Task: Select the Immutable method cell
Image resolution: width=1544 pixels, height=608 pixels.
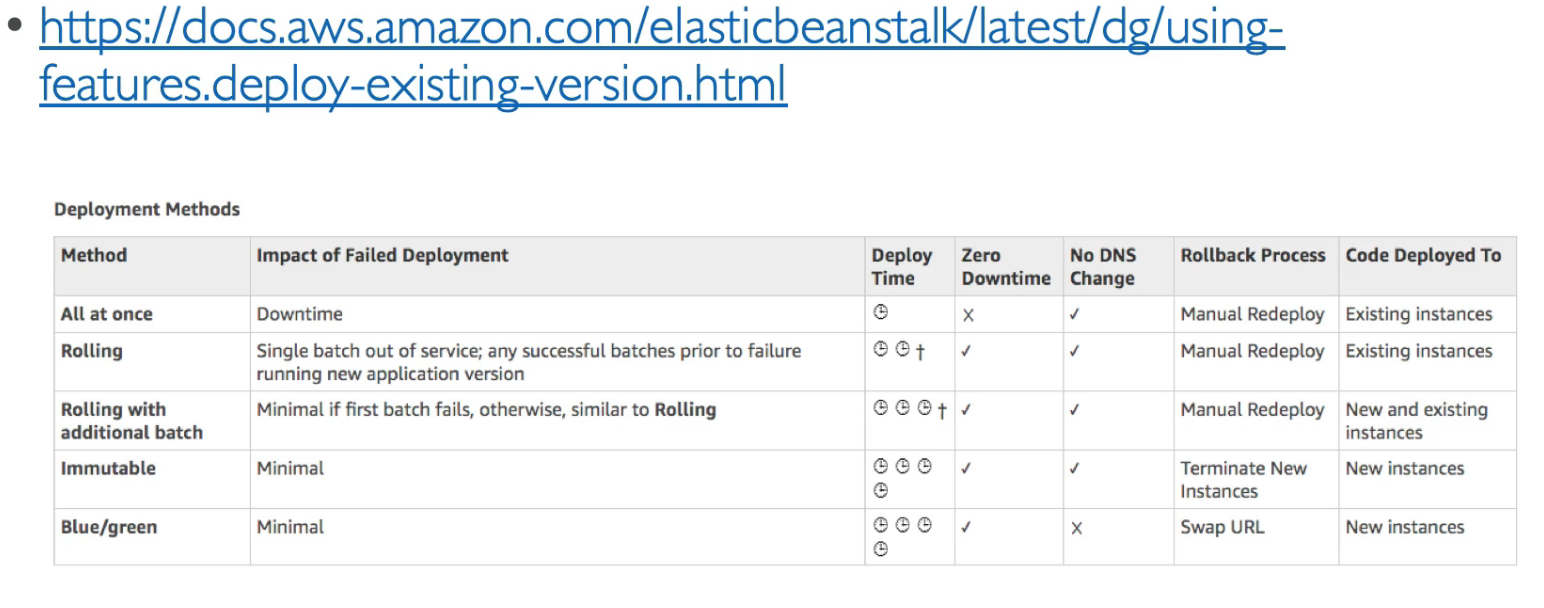Action: click(108, 468)
